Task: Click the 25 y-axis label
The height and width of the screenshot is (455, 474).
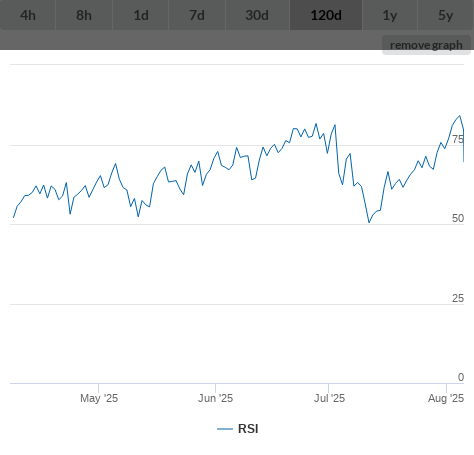Action: pos(458,298)
